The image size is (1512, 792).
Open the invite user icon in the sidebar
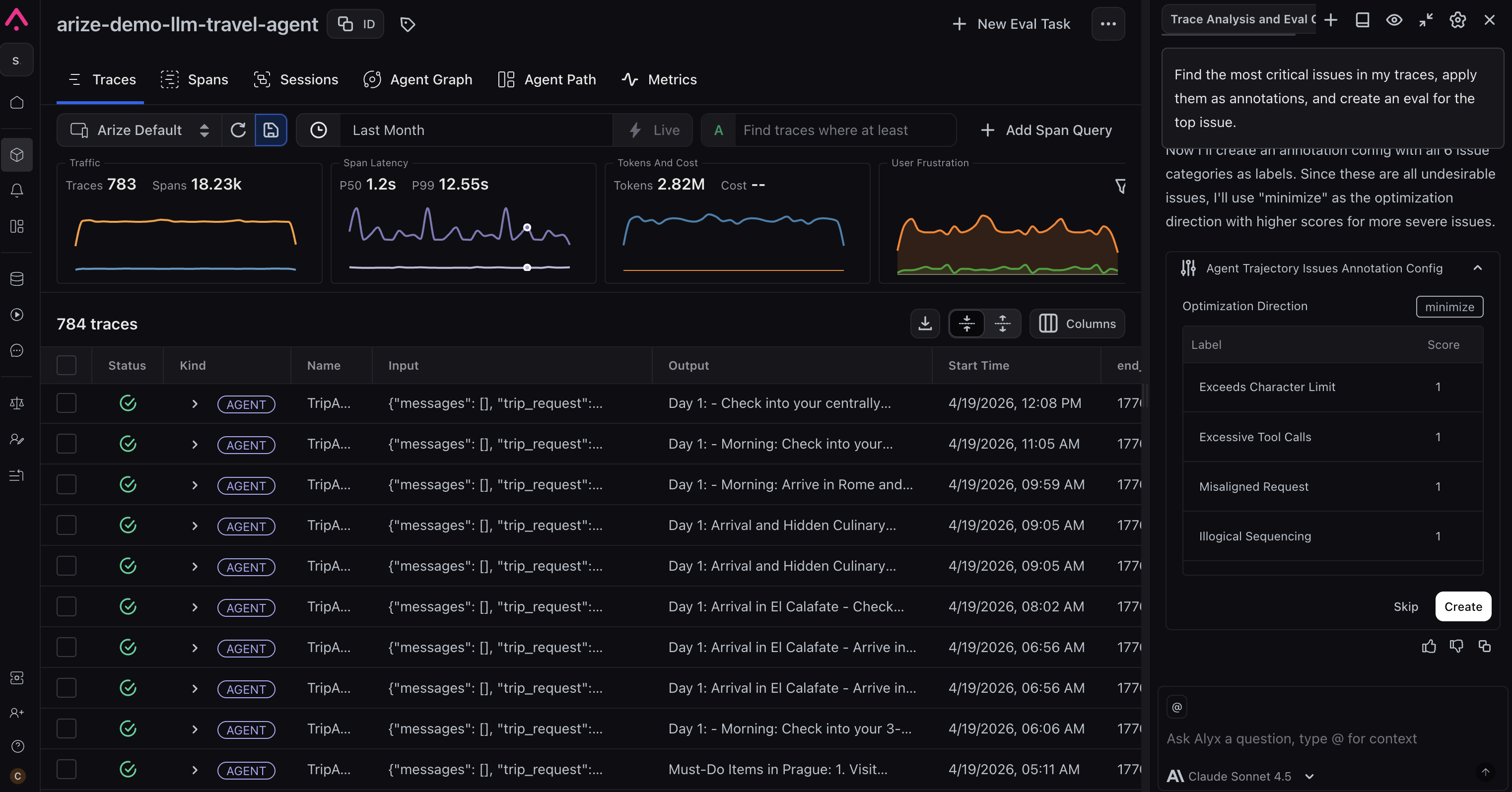tap(17, 712)
